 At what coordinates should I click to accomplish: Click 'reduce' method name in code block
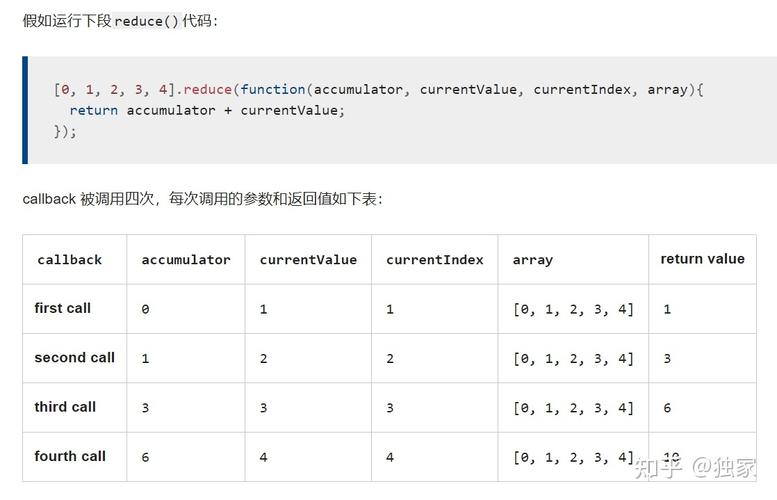(x=208, y=89)
